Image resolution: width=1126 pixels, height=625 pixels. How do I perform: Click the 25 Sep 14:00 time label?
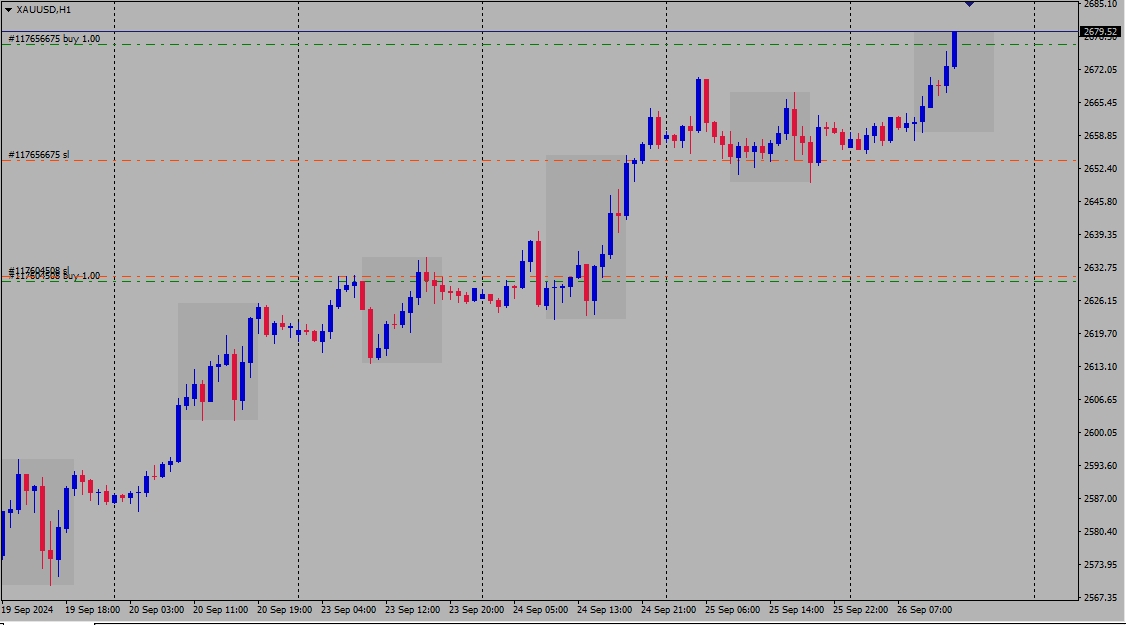[x=796, y=610]
